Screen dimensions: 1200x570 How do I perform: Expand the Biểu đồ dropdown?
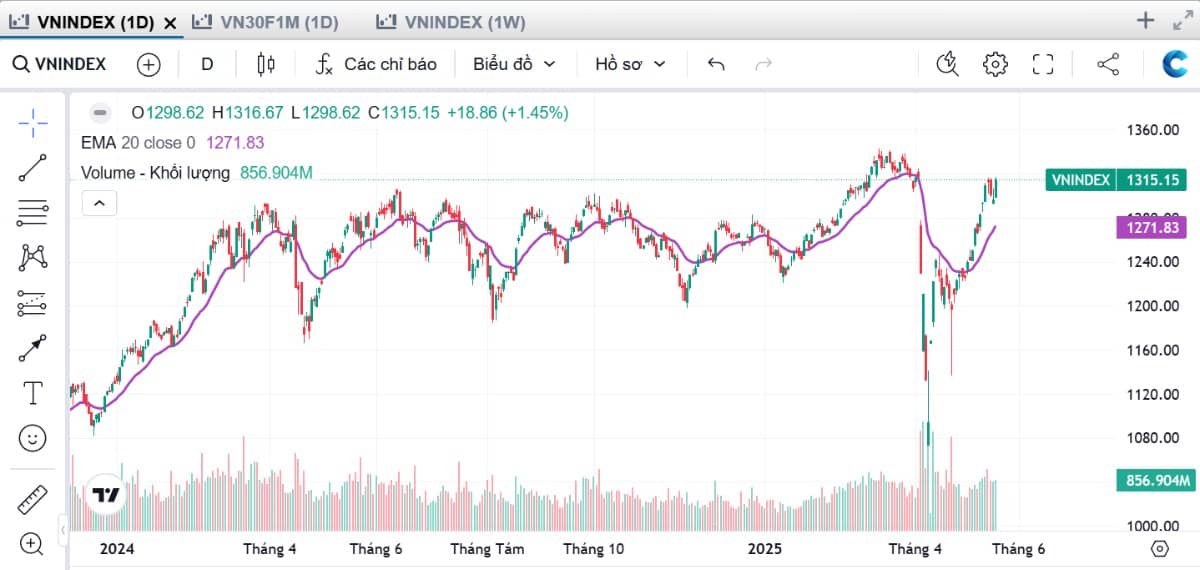(x=514, y=64)
